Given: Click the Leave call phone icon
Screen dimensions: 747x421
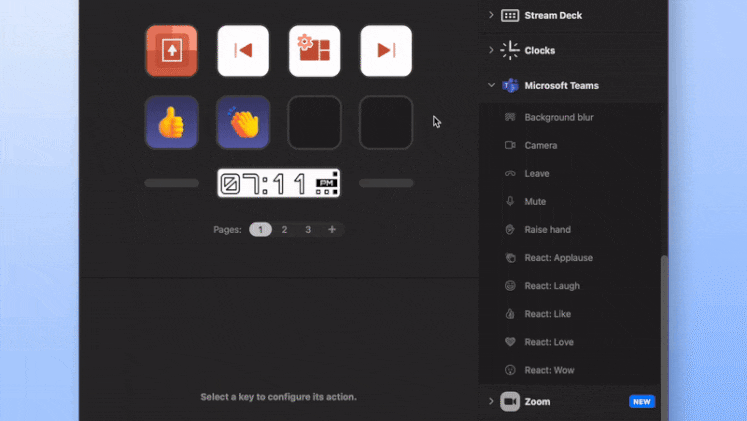Looking at the screenshot, I should coord(510,173).
